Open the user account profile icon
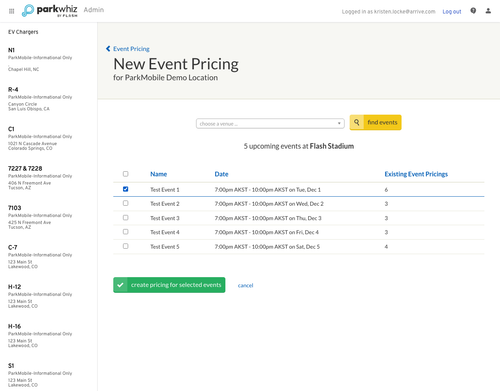Viewport: 500px width, 391px height. click(488, 11)
